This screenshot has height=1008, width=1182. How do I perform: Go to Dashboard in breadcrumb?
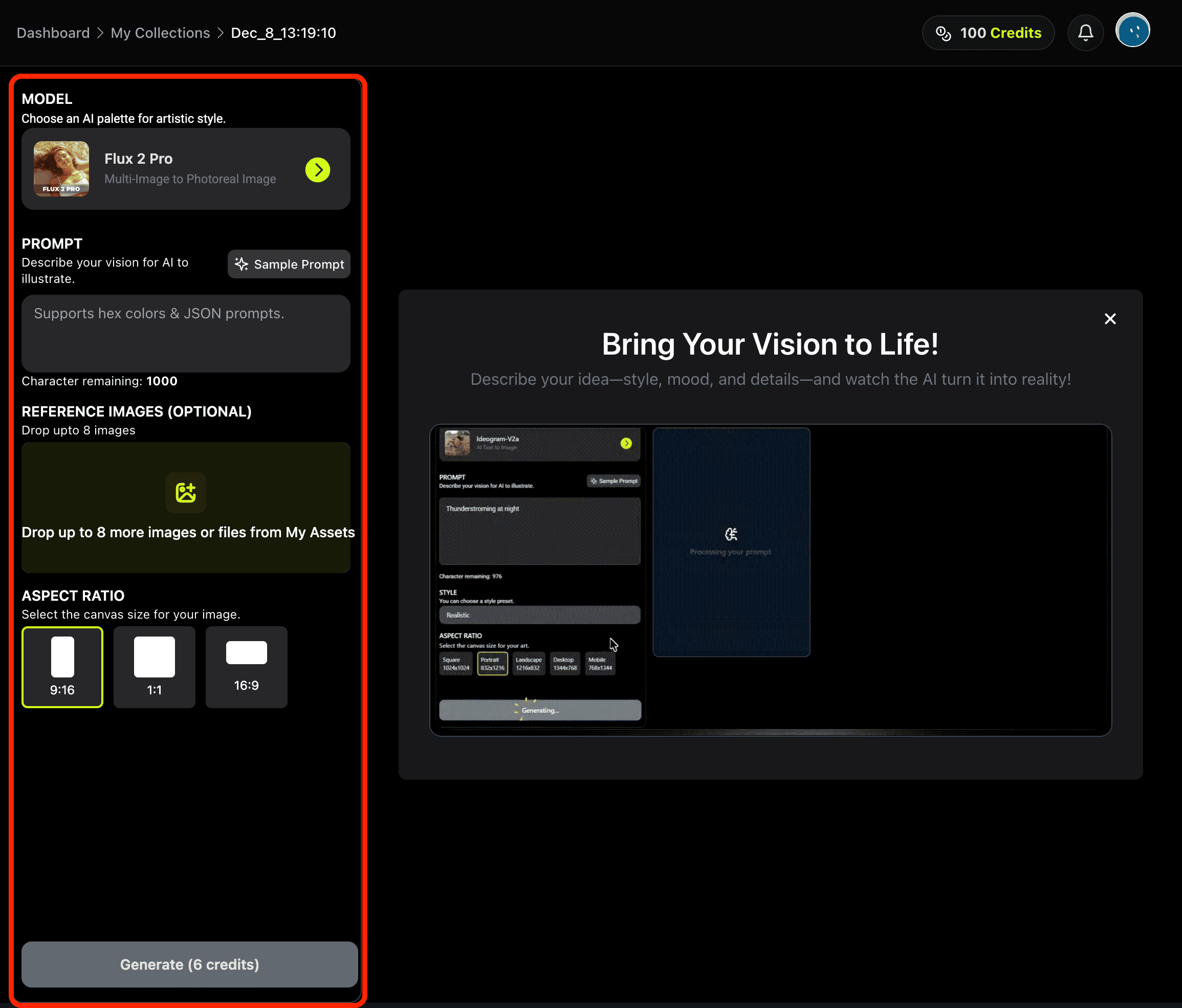click(x=53, y=33)
